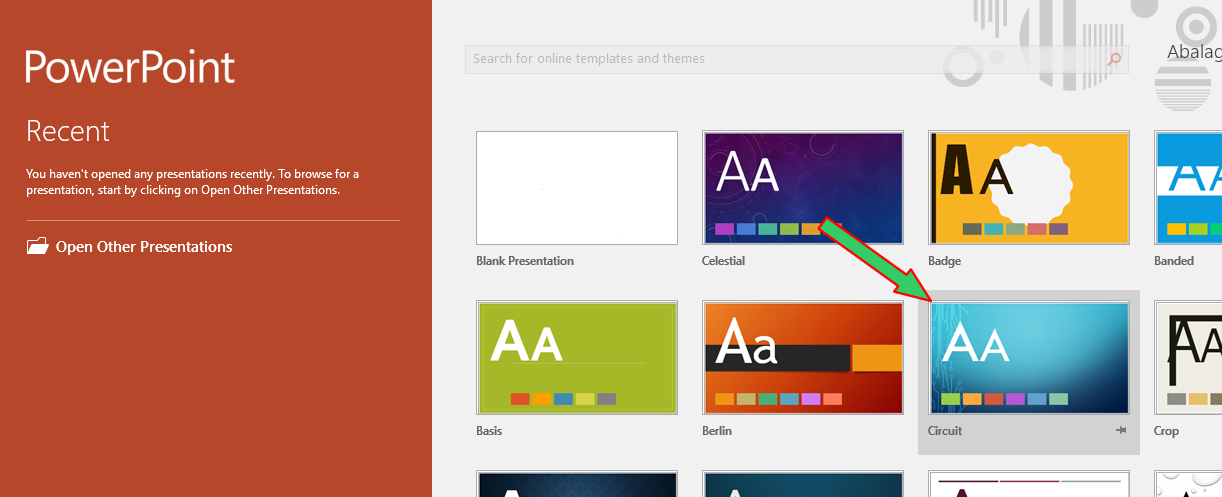Screen dimensions: 1222x497
Task: Choose the Celestial theme thumbnail
Action: coord(803,188)
